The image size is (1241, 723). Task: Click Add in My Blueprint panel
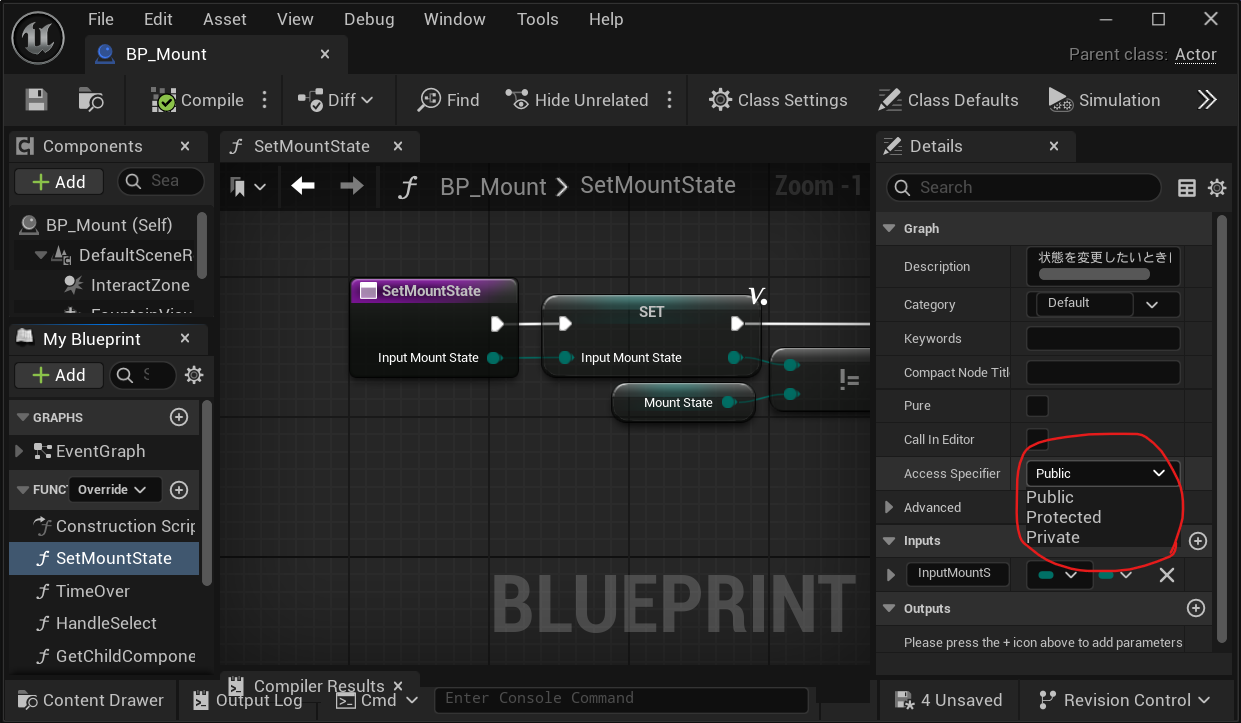(59, 375)
